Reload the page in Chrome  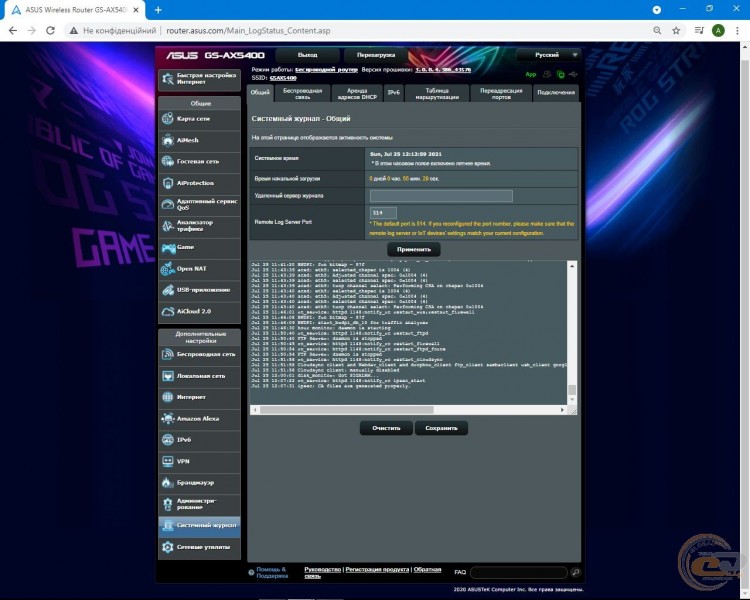click(x=50, y=31)
